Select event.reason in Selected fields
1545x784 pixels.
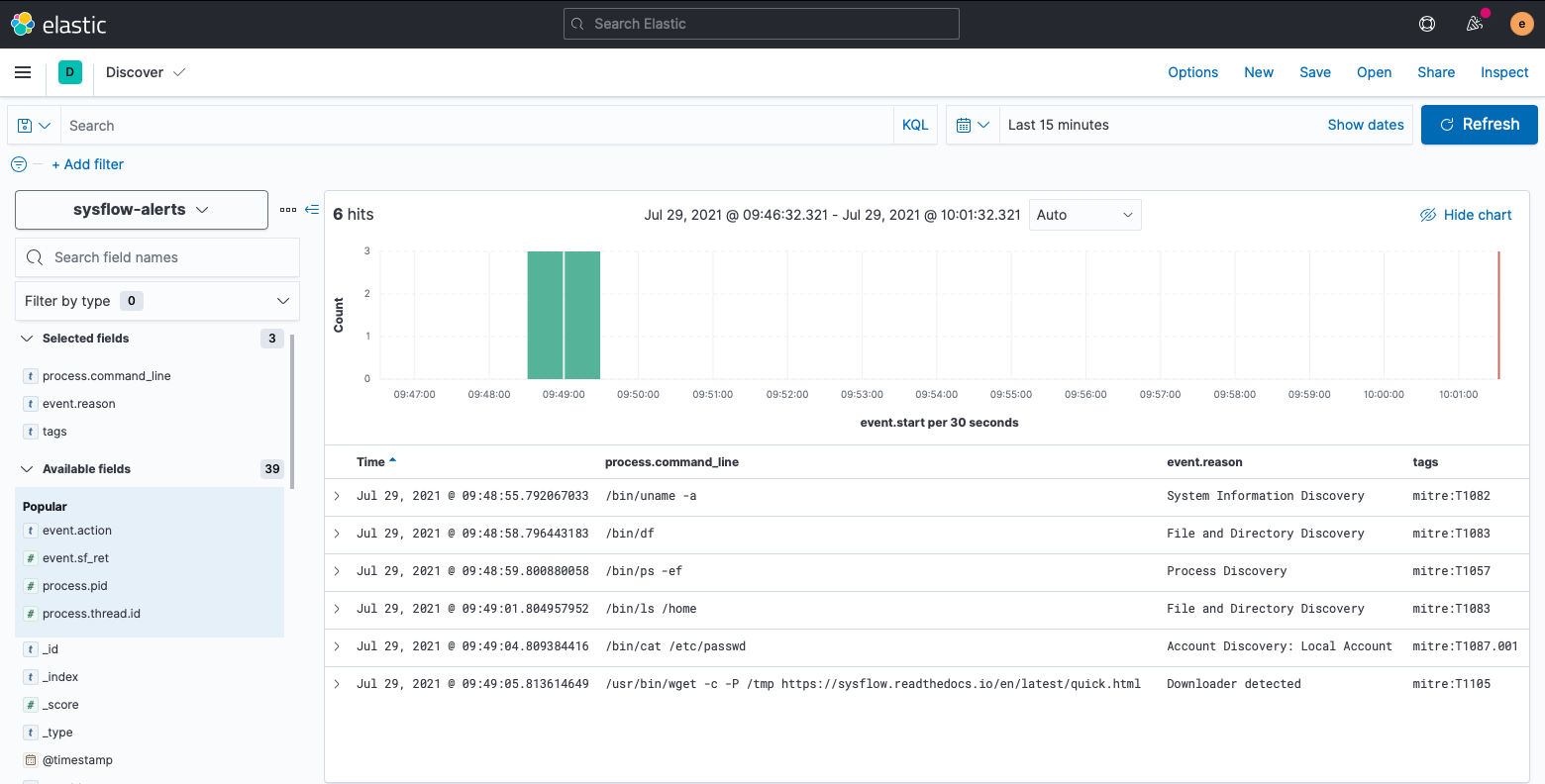point(79,404)
